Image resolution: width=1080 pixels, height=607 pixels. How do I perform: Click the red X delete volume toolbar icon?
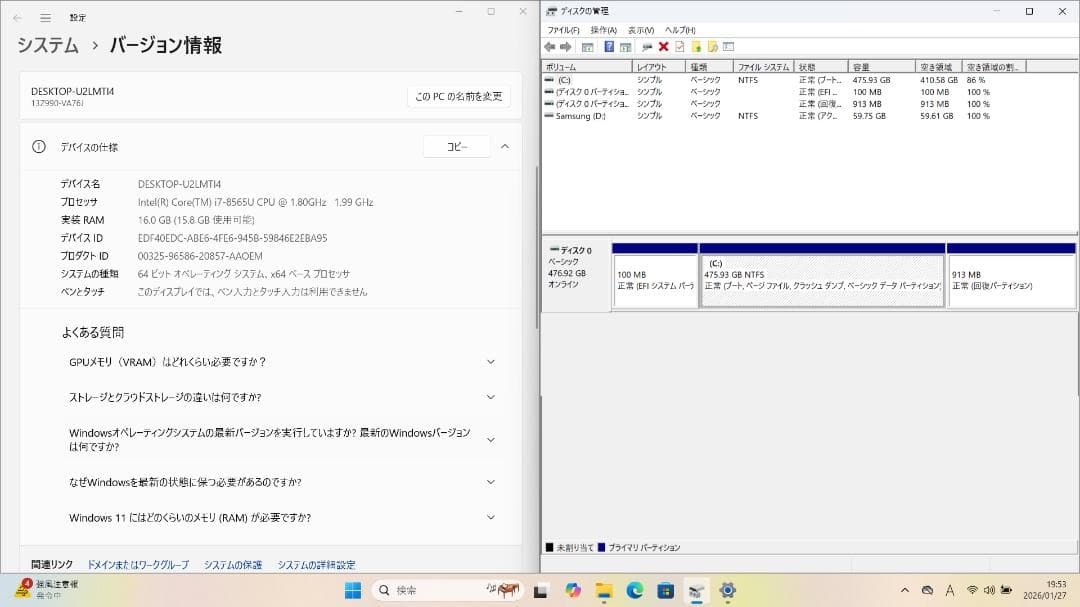[664, 45]
